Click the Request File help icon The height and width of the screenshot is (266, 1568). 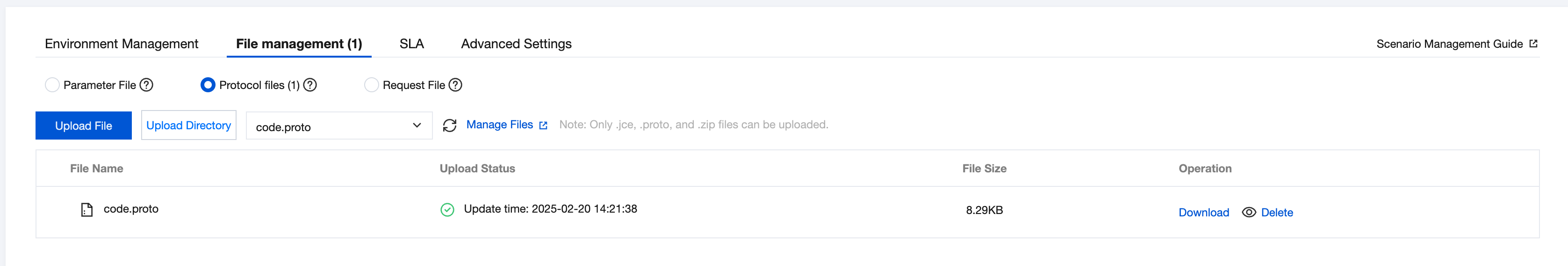coord(455,85)
